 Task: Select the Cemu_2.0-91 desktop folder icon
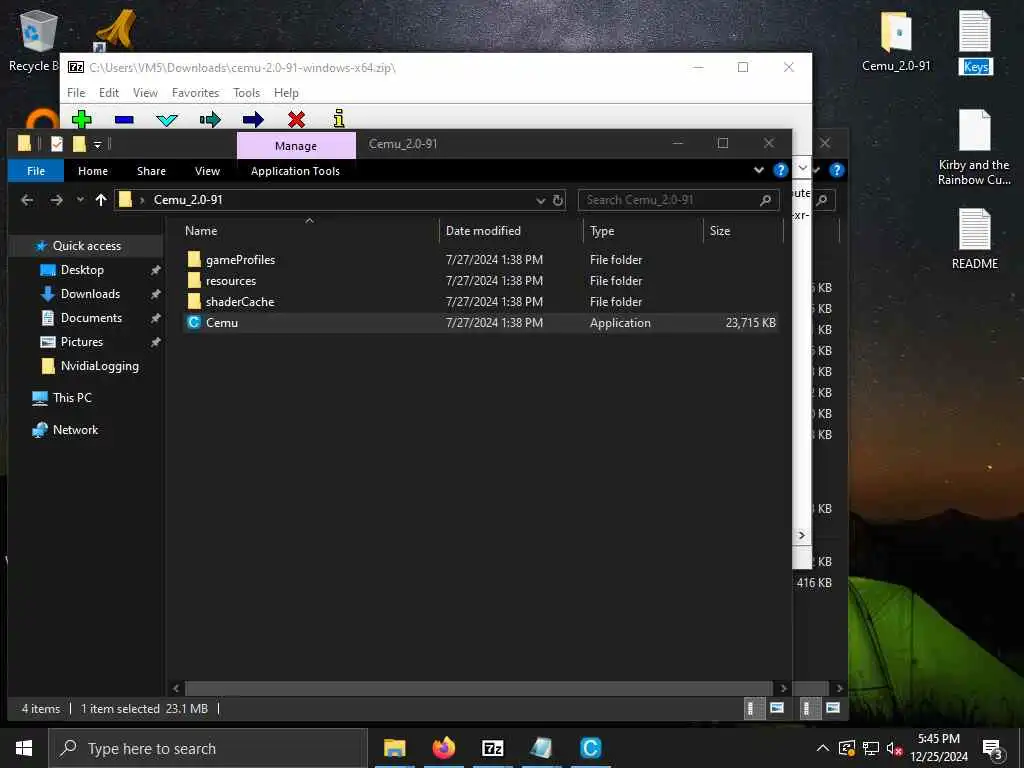pyautogui.click(x=896, y=42)
